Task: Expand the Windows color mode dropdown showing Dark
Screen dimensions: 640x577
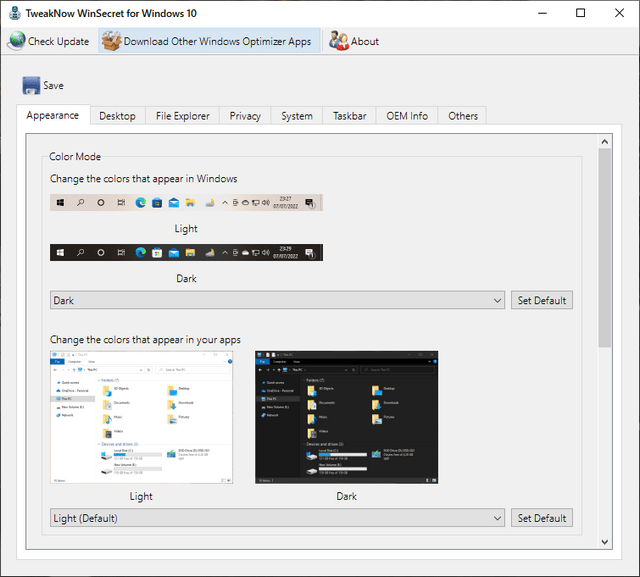Action: point(277,300)
